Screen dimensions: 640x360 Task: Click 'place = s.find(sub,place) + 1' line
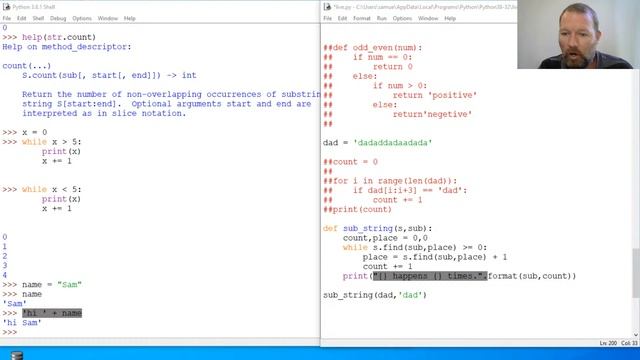coord(435,257)
